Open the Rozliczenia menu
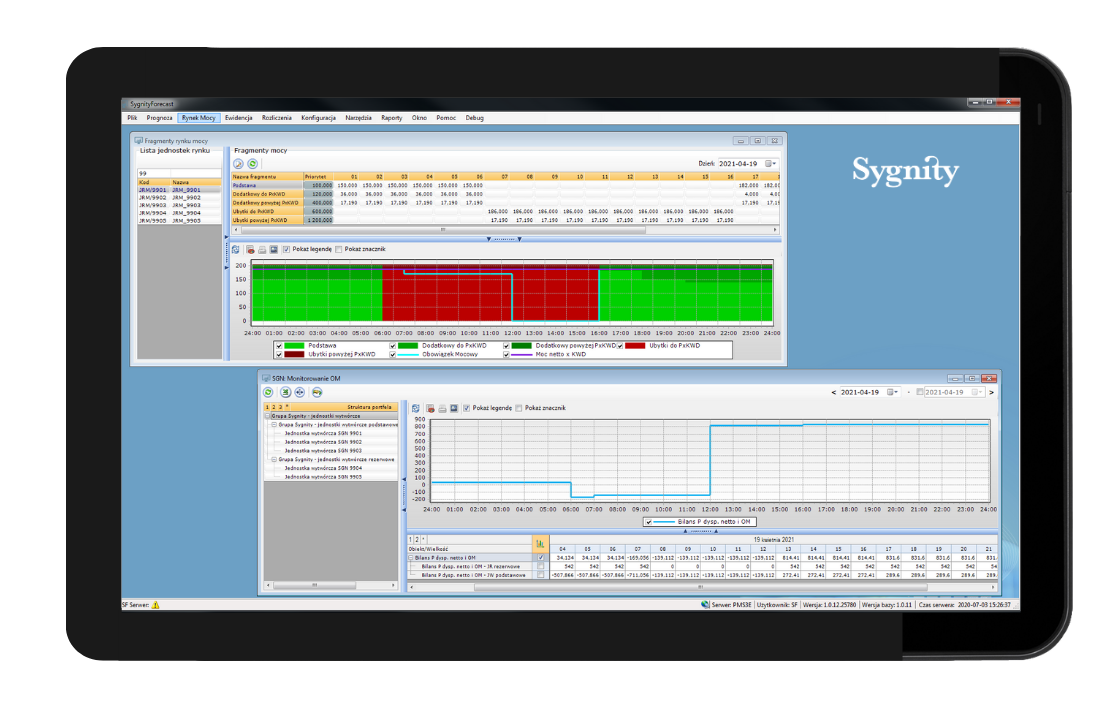 point(277,118)
